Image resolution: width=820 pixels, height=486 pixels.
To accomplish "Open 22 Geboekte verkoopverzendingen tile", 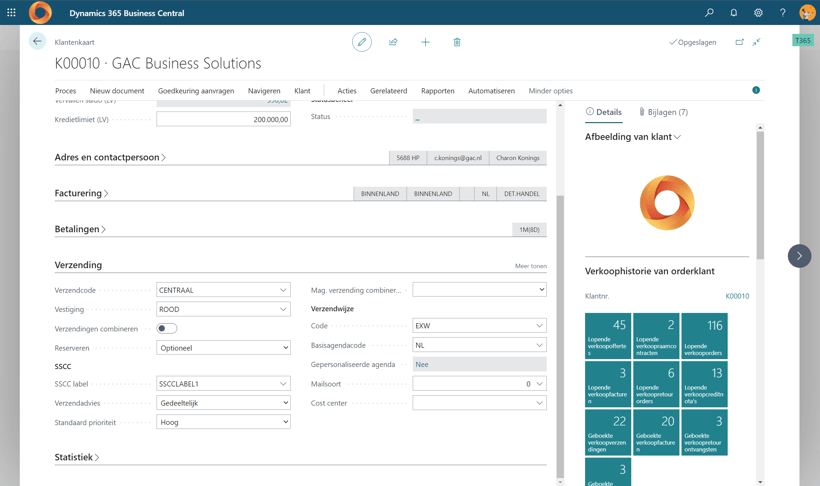I will [x=608, y=432].
